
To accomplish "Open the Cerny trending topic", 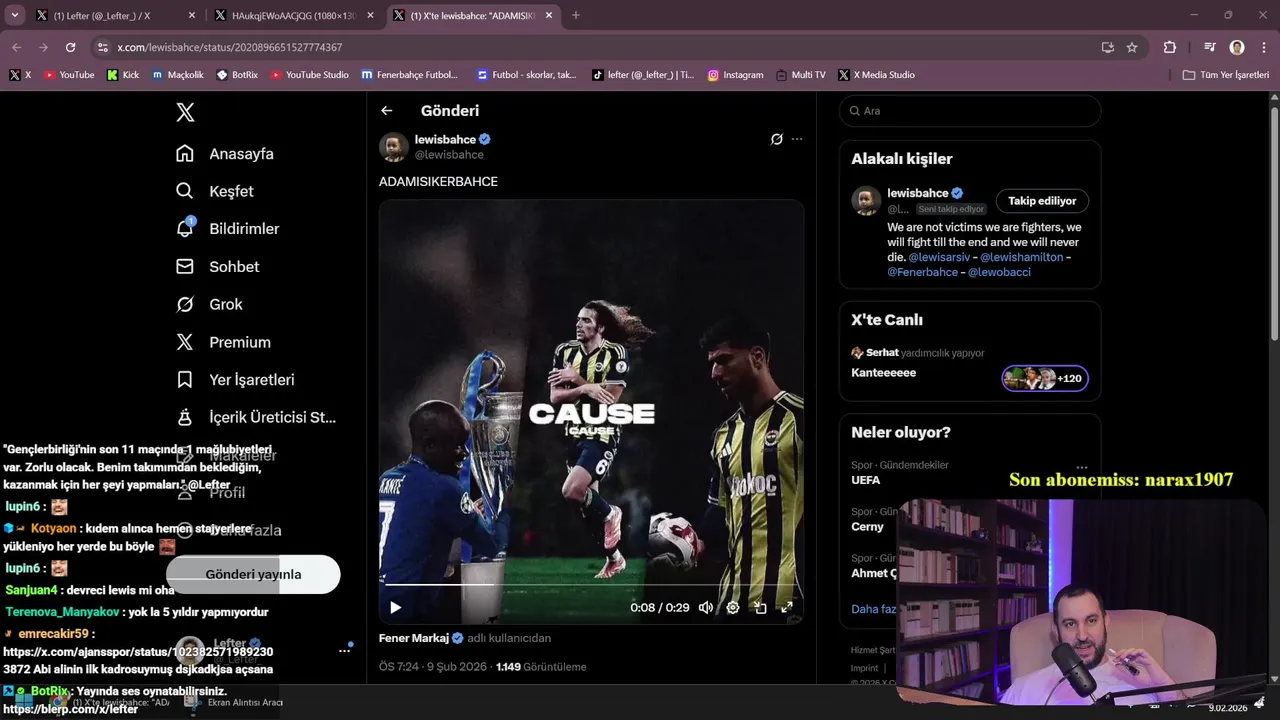I will (867, 527).
